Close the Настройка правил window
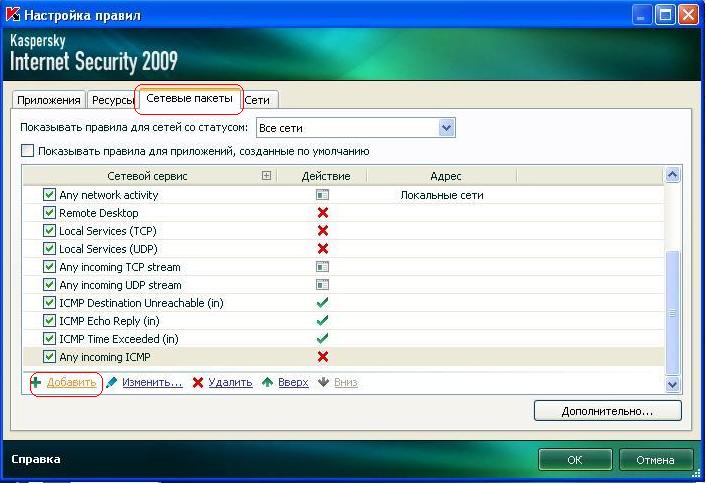 (x=688, y=15)
